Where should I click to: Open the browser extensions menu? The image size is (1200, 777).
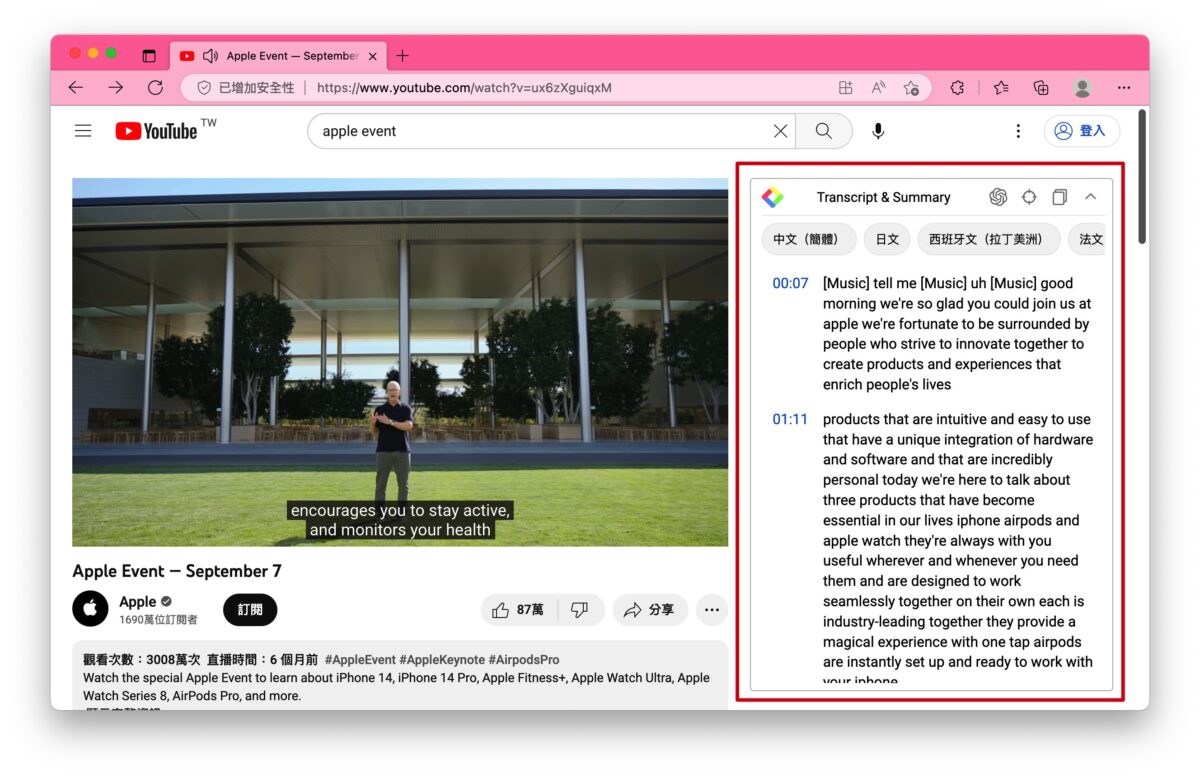coord(957,88)
